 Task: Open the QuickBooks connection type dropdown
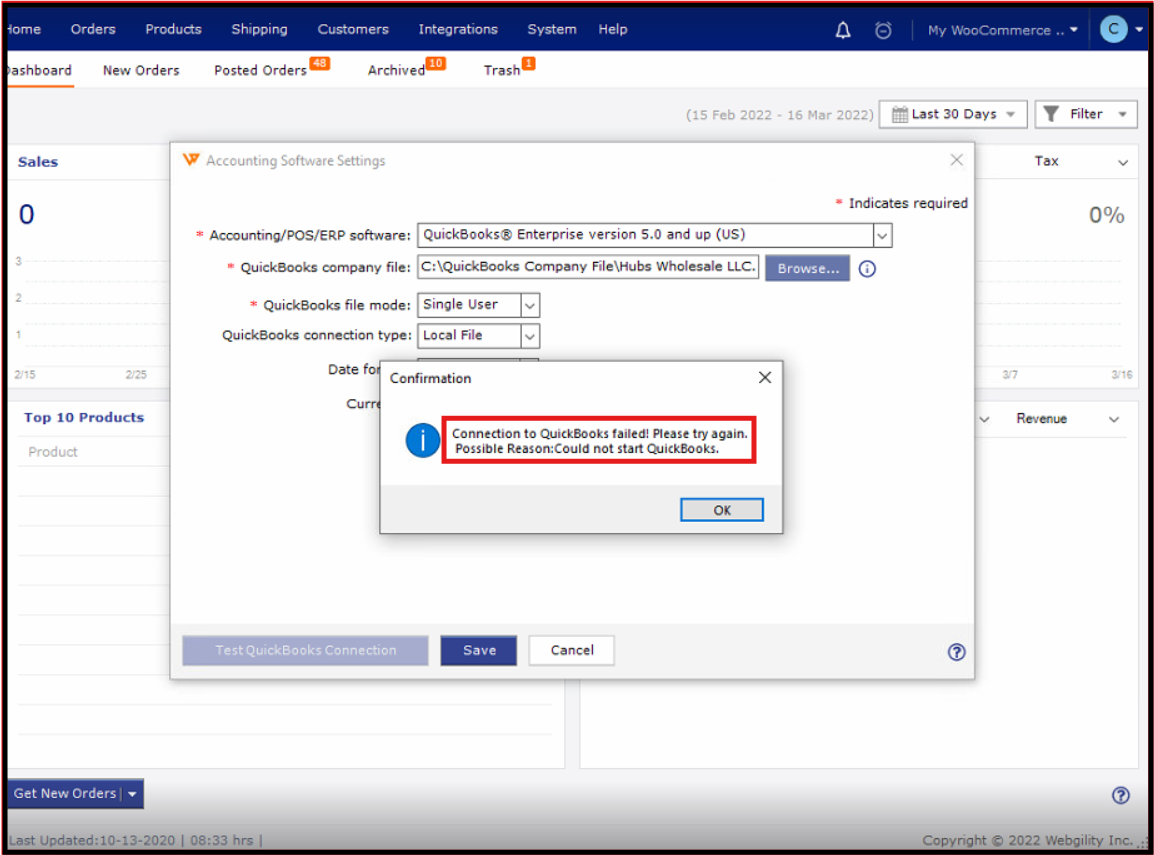coord(530,336)
